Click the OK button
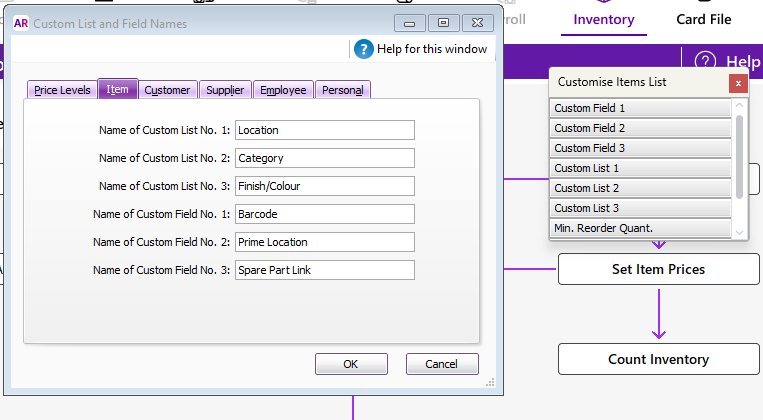763x420 pixels. (x=350, y=364)
